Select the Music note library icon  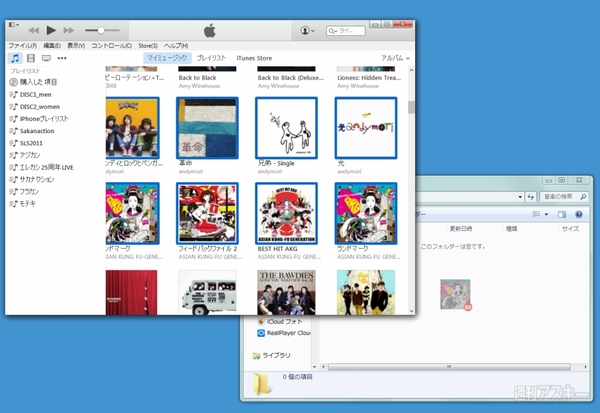(x=15, y=58)
